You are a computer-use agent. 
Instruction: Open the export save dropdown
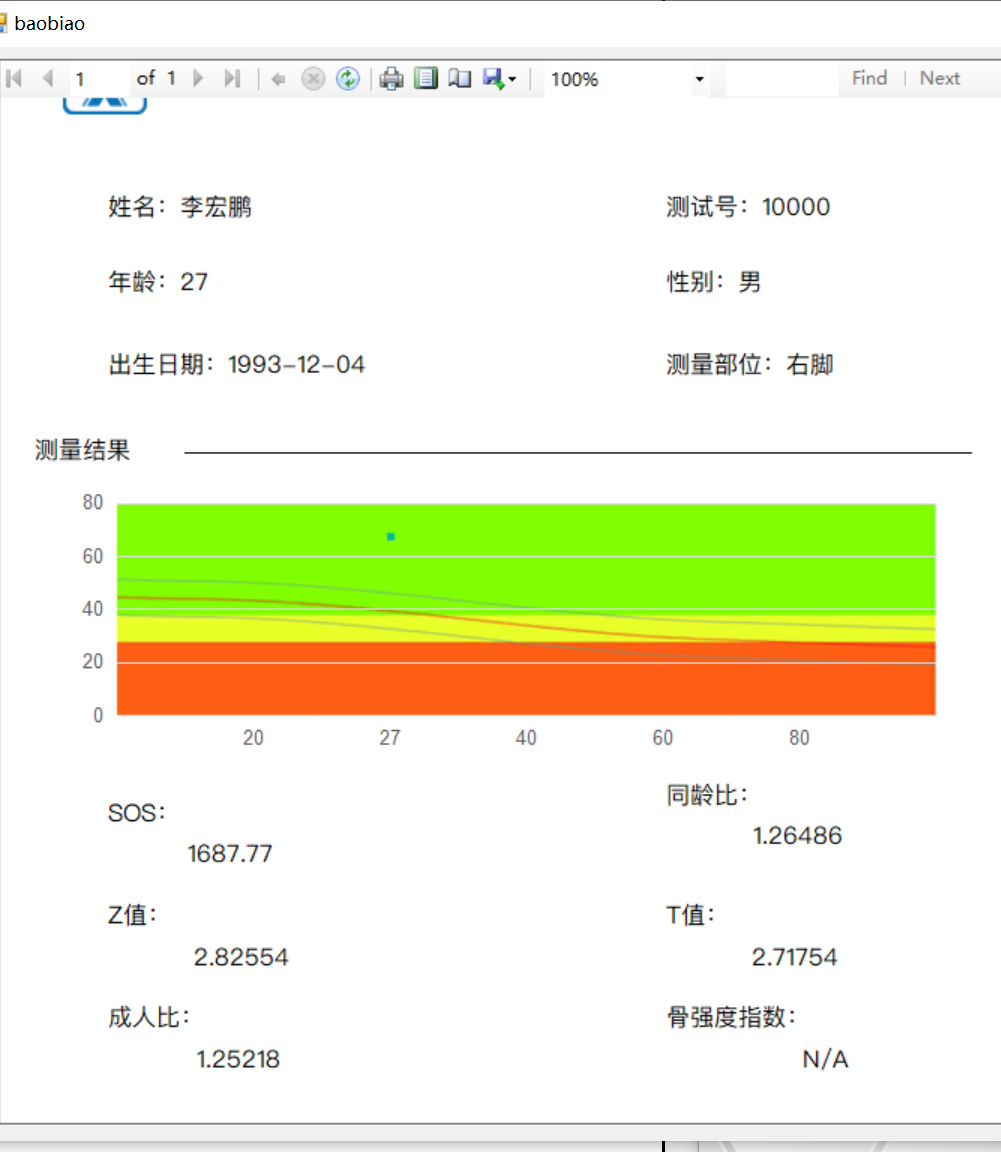tap(500, 79)
